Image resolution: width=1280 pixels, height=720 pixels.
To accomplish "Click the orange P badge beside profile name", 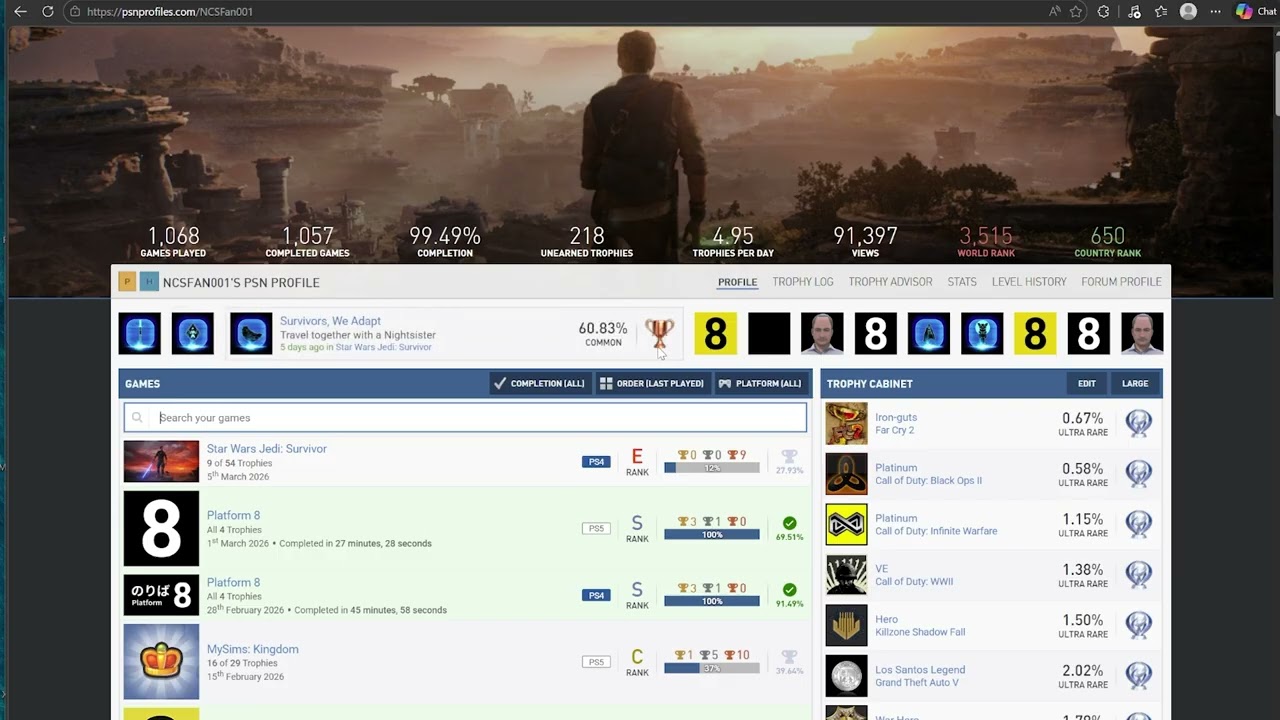I will coord(127,282).
